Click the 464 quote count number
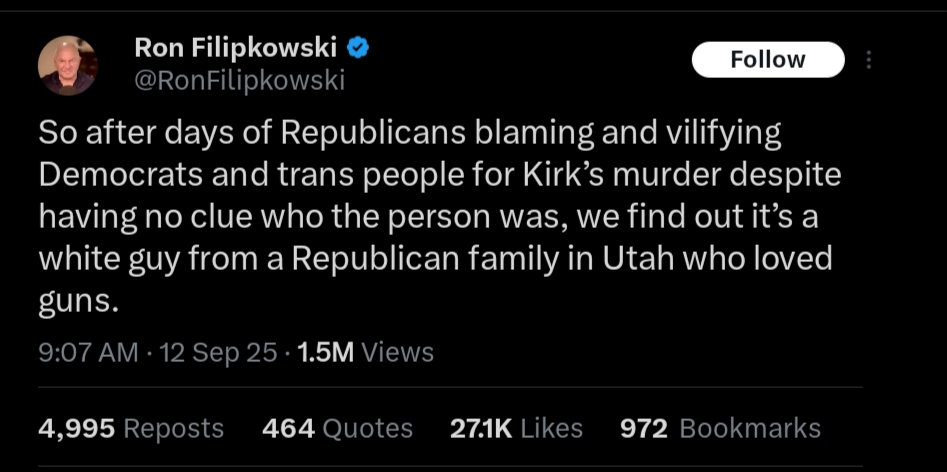947x472 pixels. (289, 429)
